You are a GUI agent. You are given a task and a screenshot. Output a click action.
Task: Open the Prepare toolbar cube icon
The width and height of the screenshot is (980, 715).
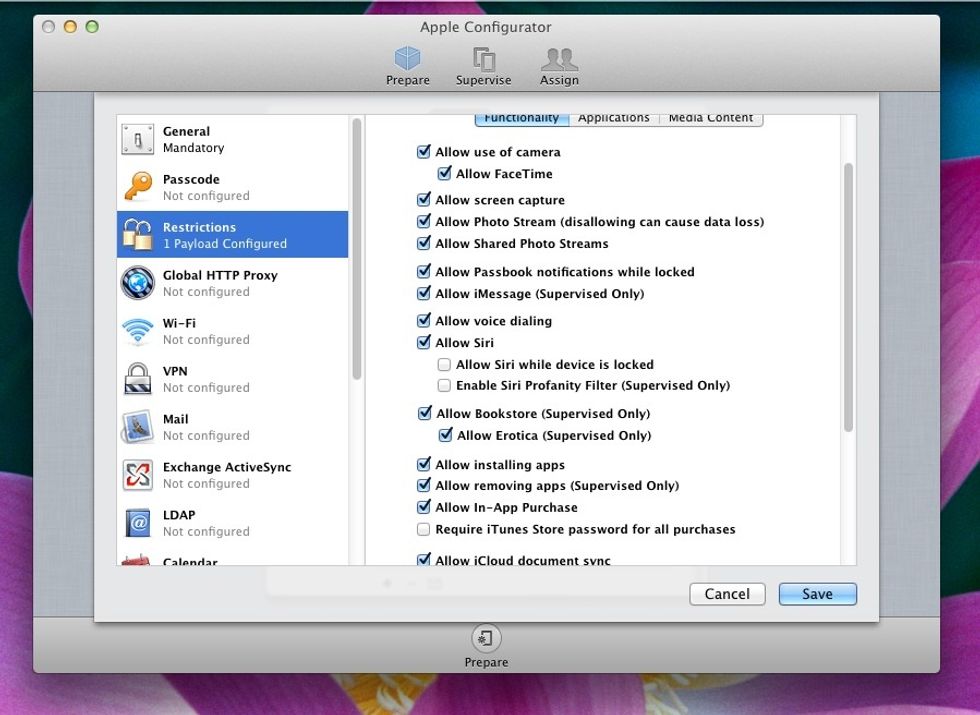coord(408,59)
